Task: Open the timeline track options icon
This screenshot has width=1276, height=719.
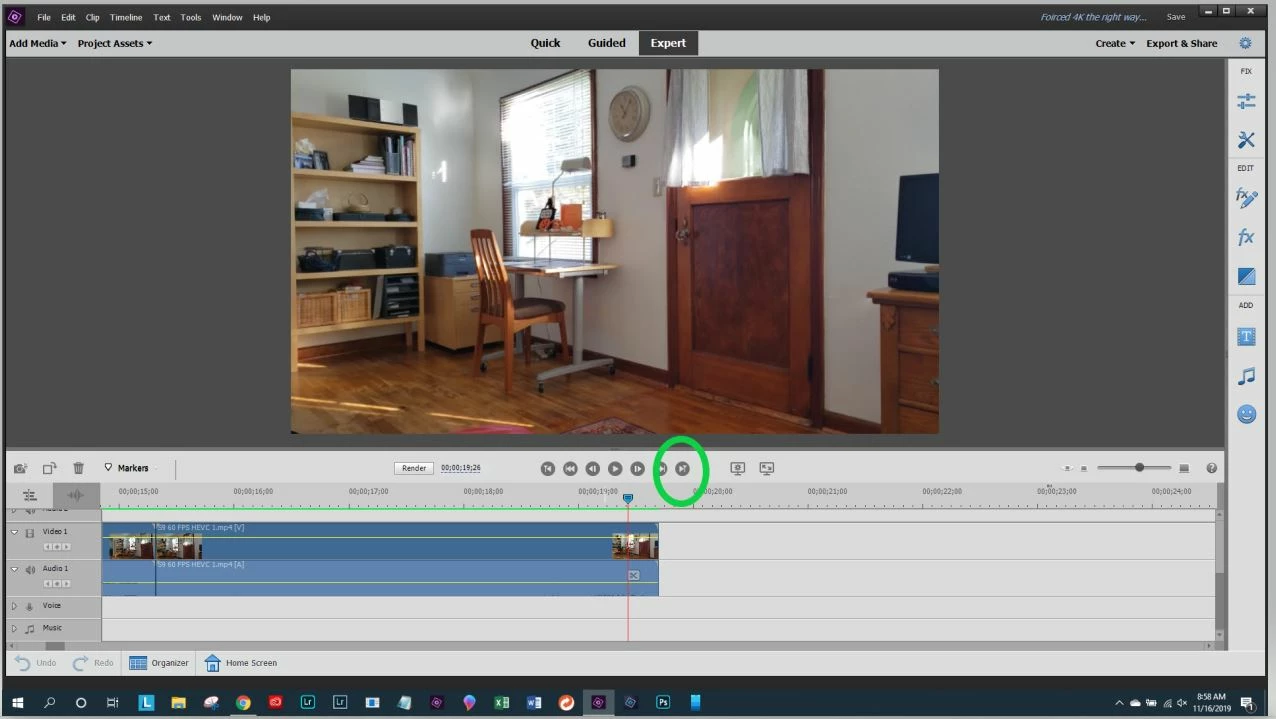Action: (x=30, y=495)
